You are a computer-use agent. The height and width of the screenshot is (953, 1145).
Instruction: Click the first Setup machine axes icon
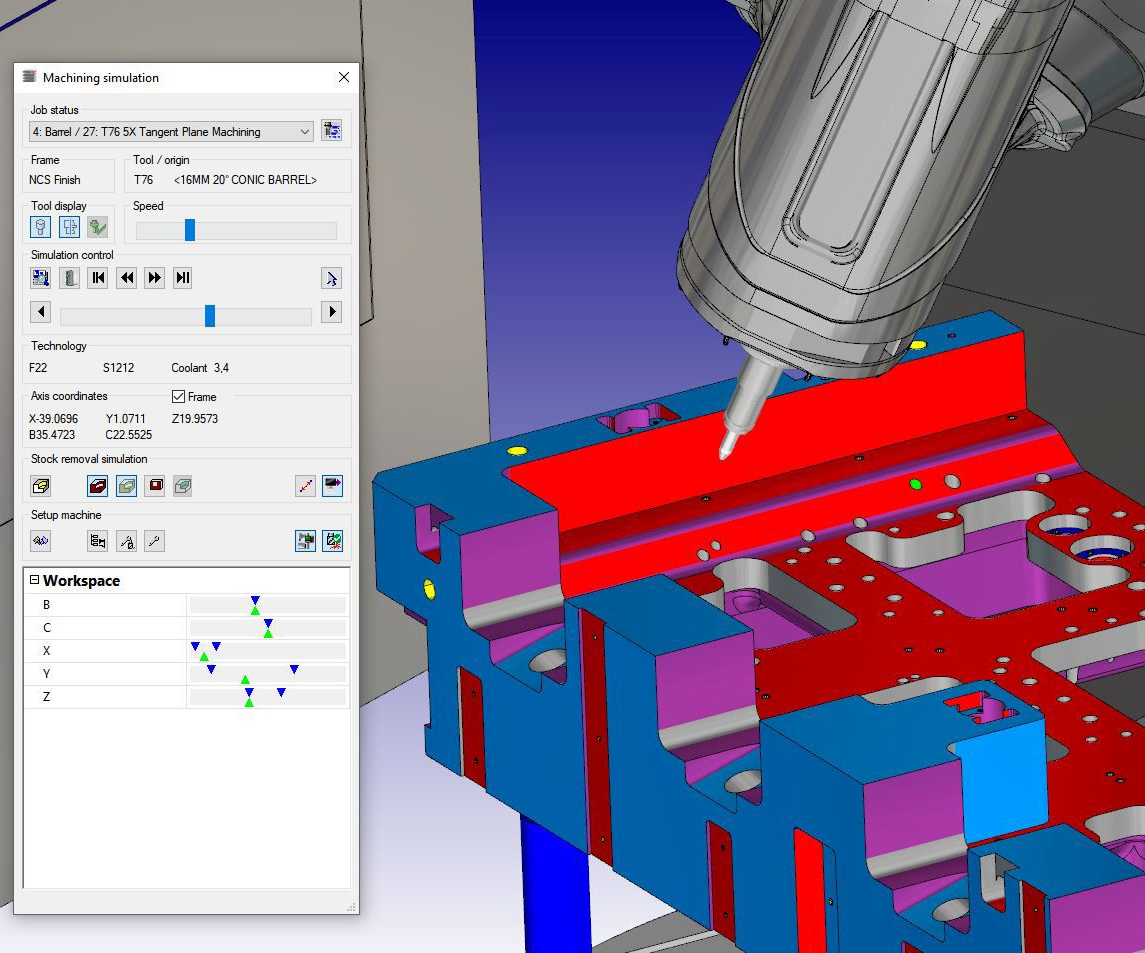click(x=41, y=541)
